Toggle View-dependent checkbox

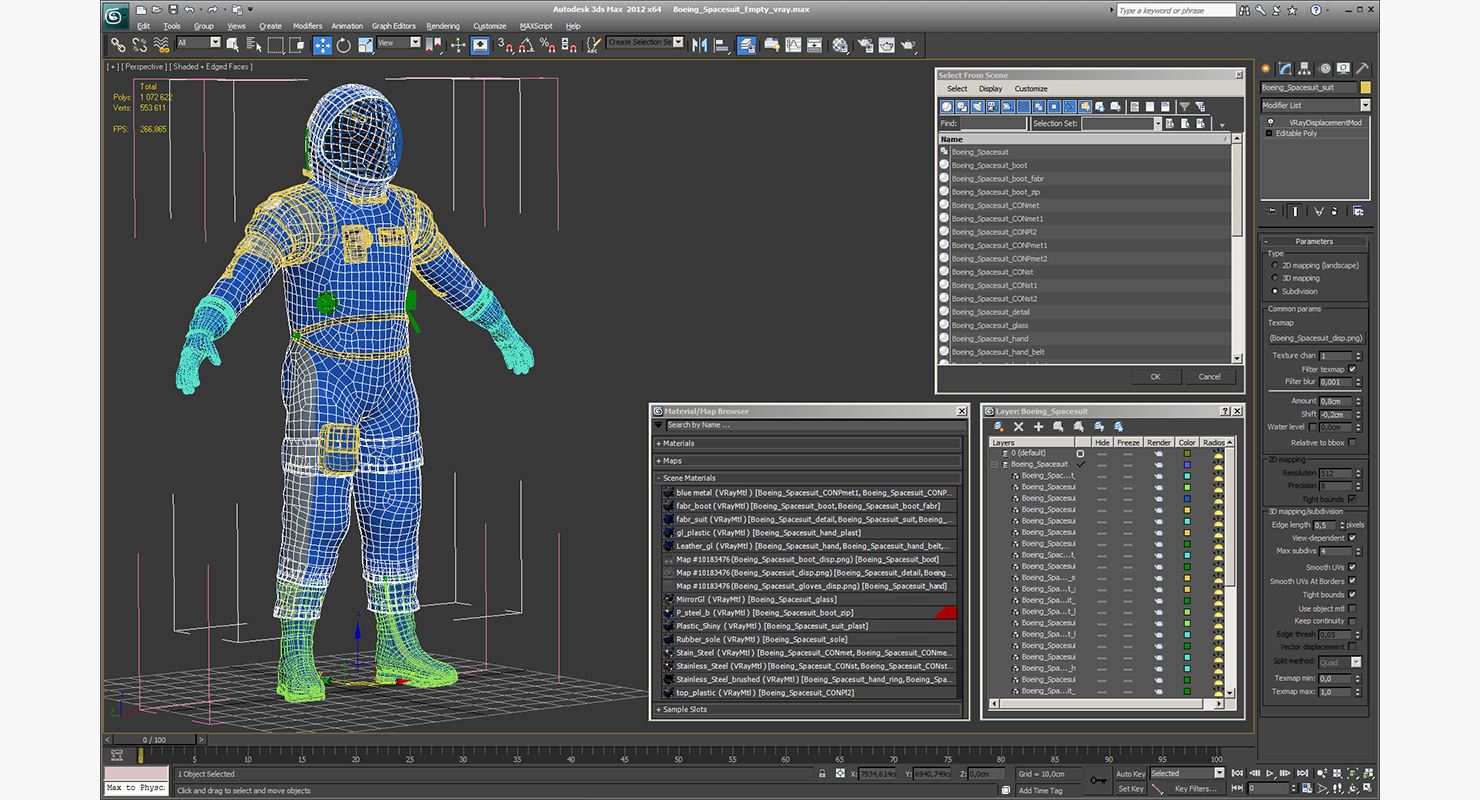click(x=1352, y=537)
